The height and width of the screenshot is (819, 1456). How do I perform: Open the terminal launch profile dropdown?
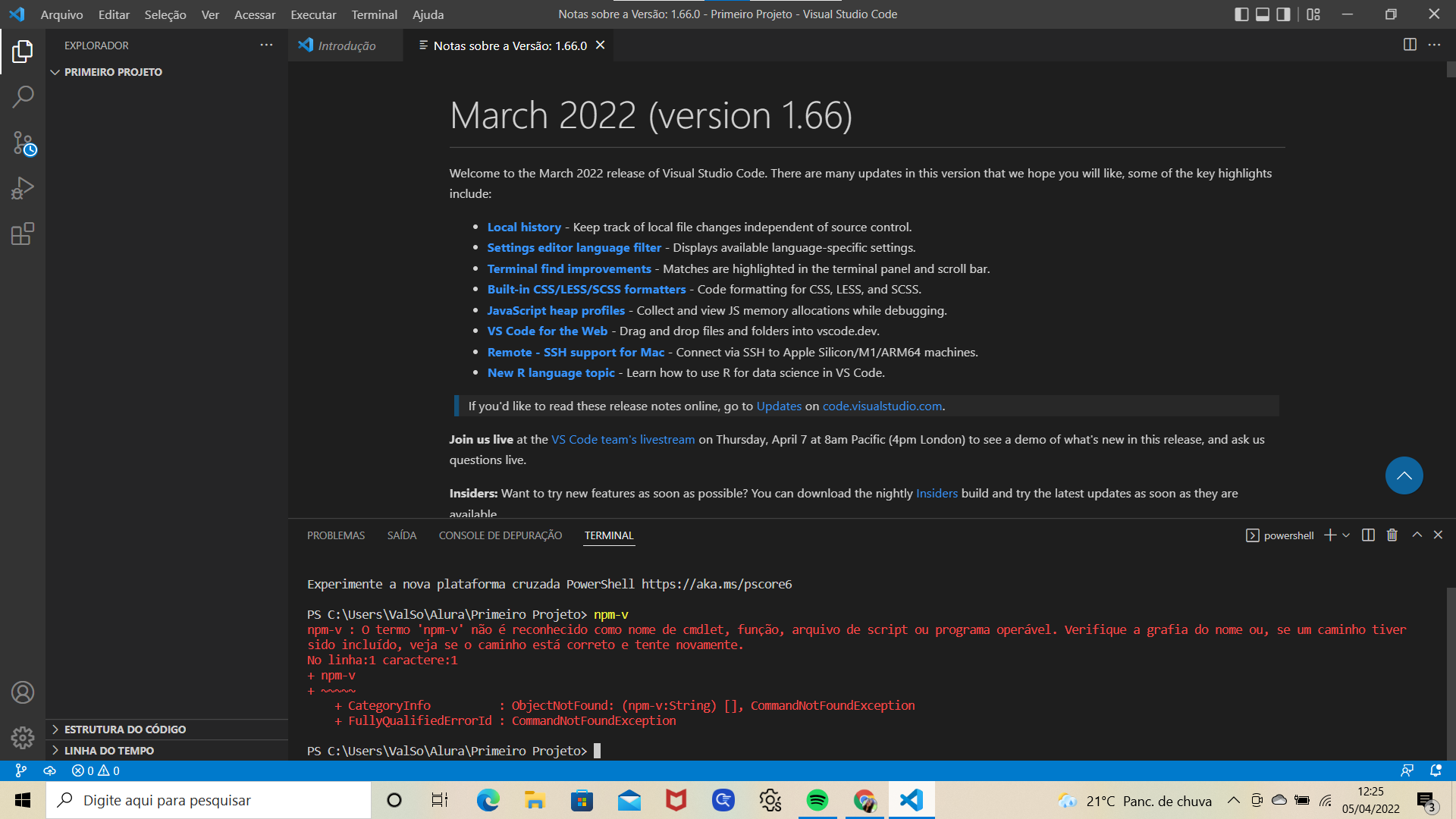[x=1346, y=535]
